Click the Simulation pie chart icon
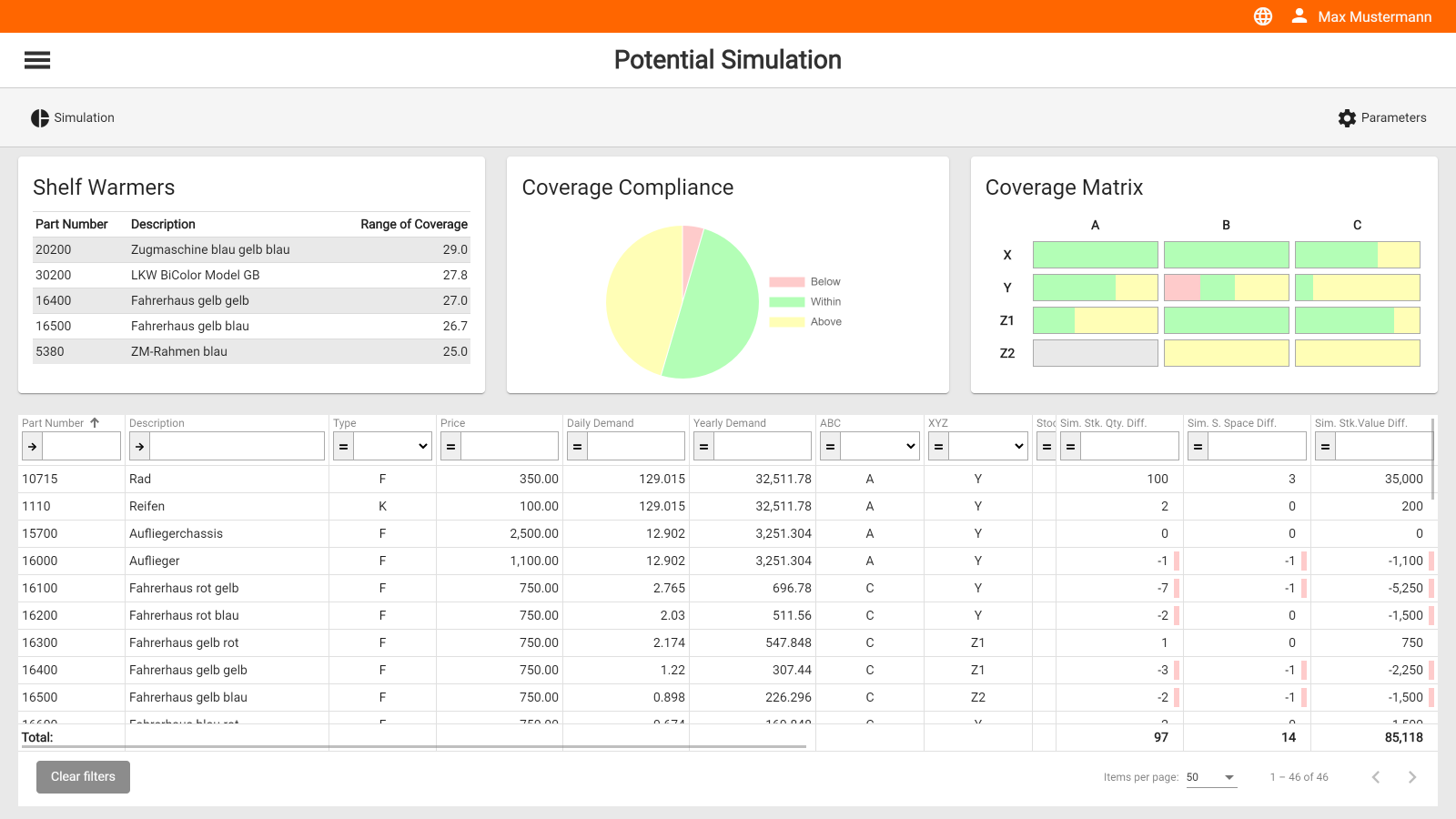The height and width of the screenshot is (819, 1456). 40,118
